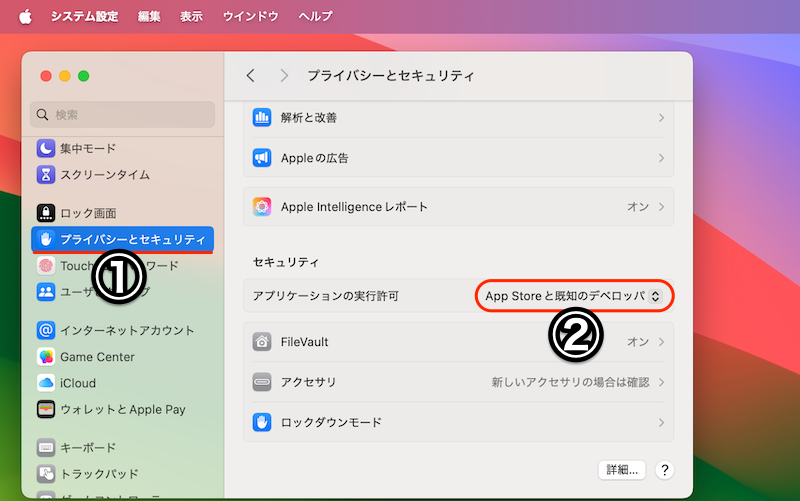Click the アクセサリ row label
Image resolution: width=800 pixels, height=501 pixels.
tap(309, 382)
